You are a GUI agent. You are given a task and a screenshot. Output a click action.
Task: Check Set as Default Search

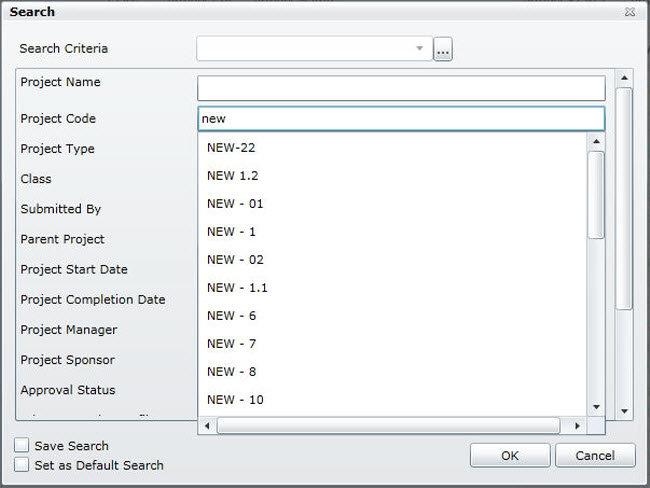point(22,465)
